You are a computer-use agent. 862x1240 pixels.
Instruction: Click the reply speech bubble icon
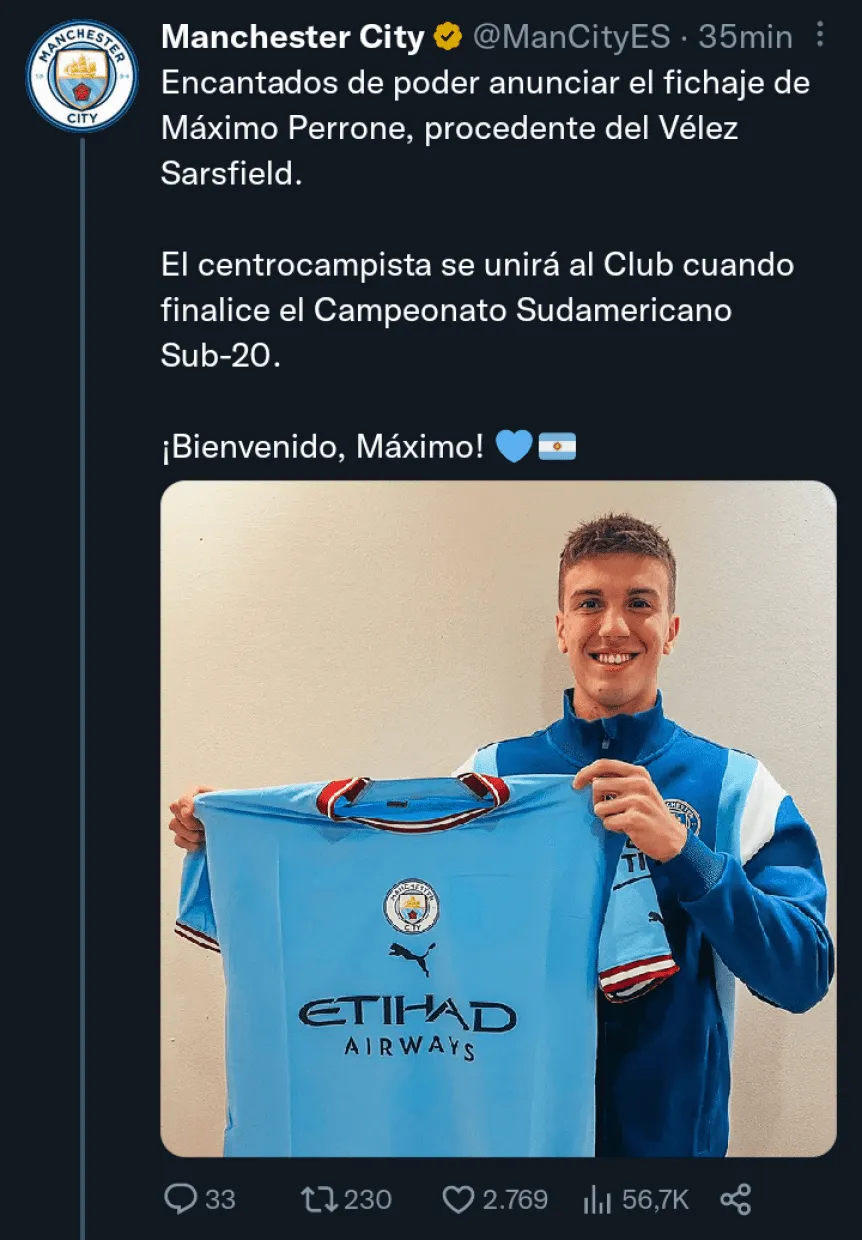point(179,1199)
